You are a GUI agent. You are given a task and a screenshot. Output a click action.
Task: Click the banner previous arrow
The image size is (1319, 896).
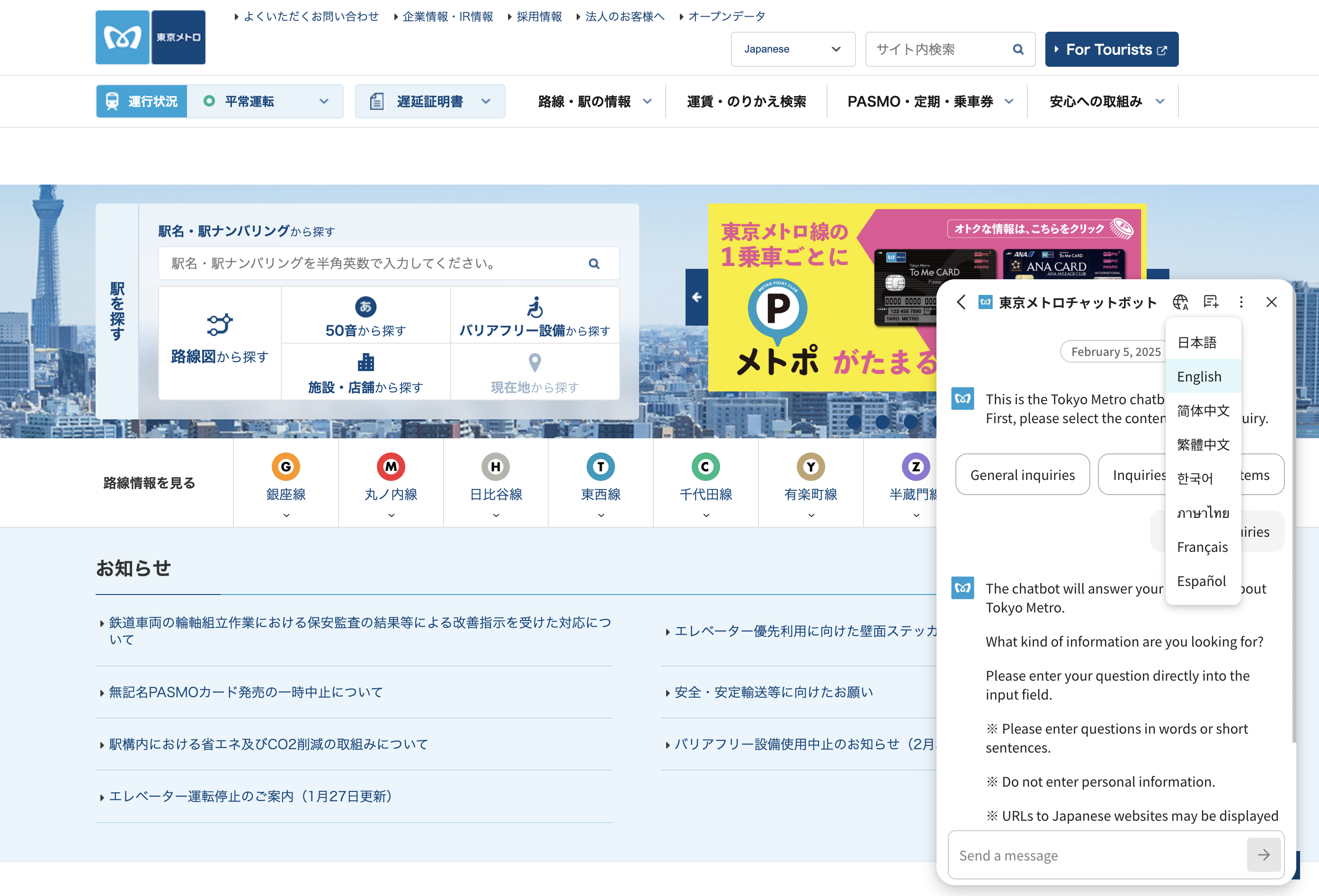696,297
